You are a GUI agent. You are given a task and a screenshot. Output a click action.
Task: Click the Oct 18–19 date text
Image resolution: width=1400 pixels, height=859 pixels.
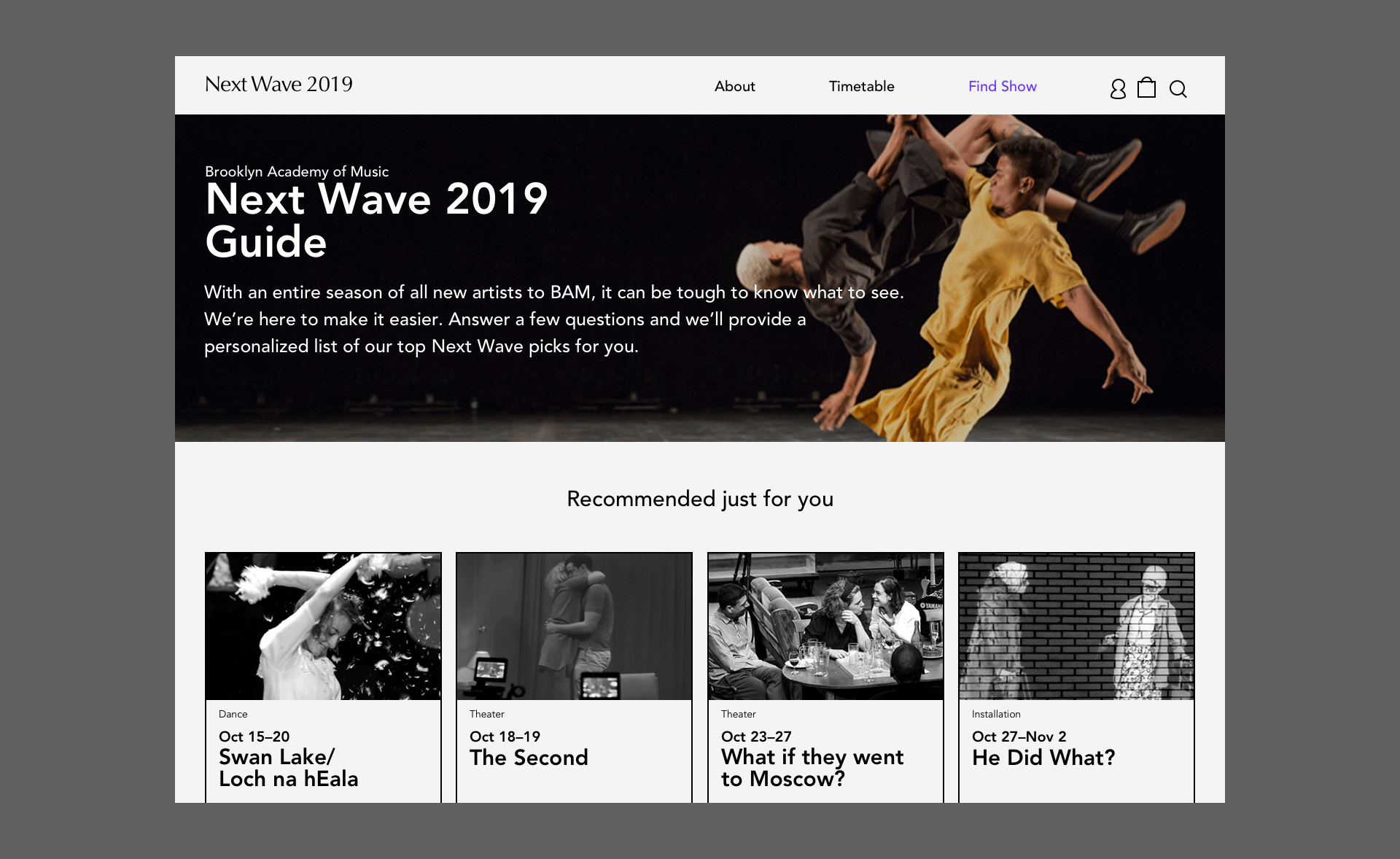point(505,736)
